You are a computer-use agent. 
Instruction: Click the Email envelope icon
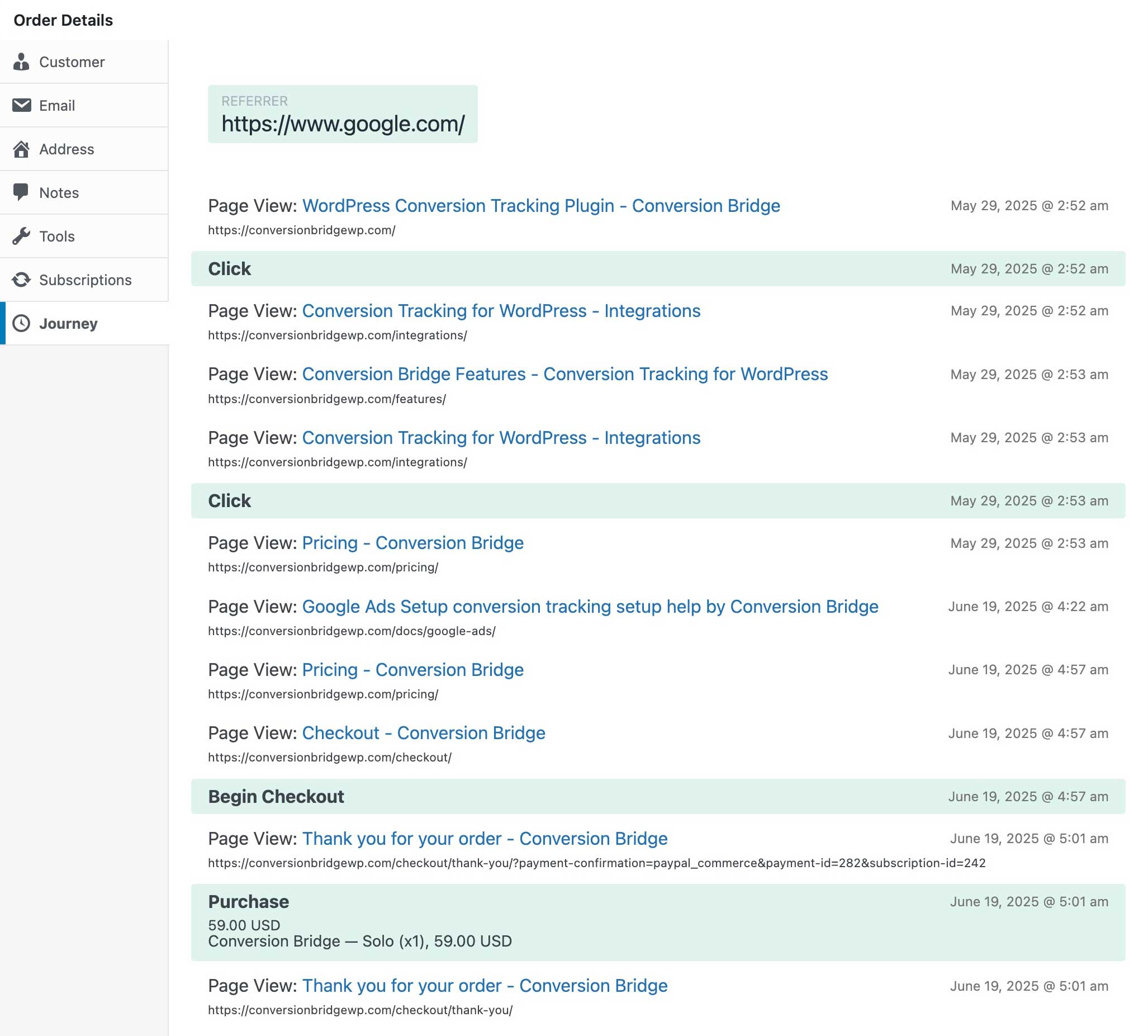click(22, 105)
